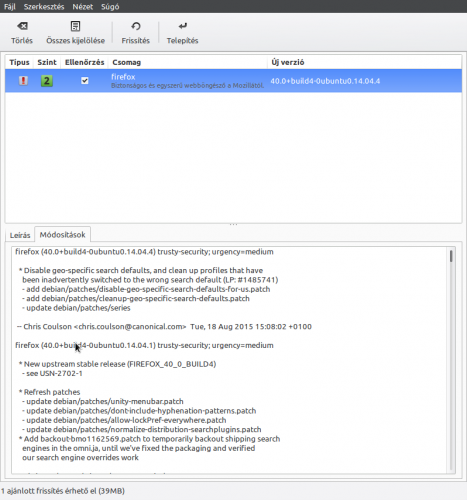467x500 pixels.
Task: Select the Módosítások tab
Action: [x=62, y=234]
